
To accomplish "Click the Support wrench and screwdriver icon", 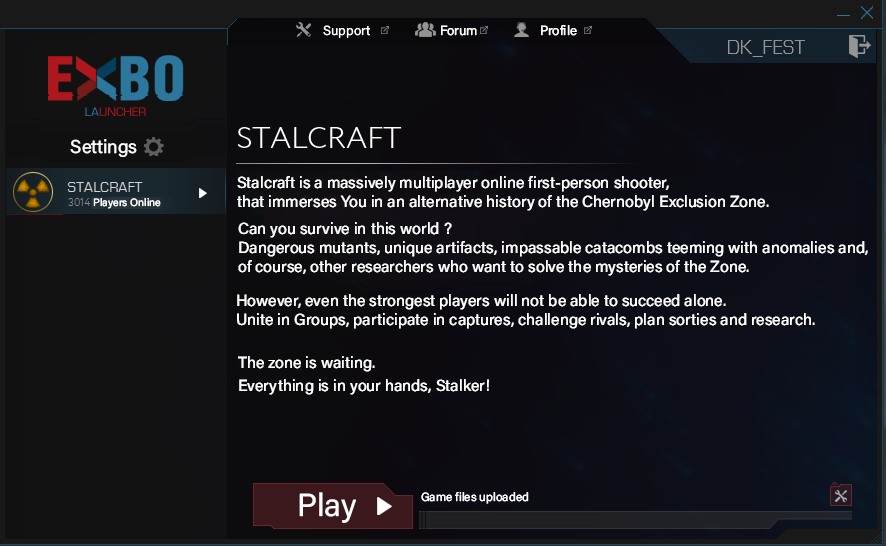I will pyautogui.click(x=304, y=30).
